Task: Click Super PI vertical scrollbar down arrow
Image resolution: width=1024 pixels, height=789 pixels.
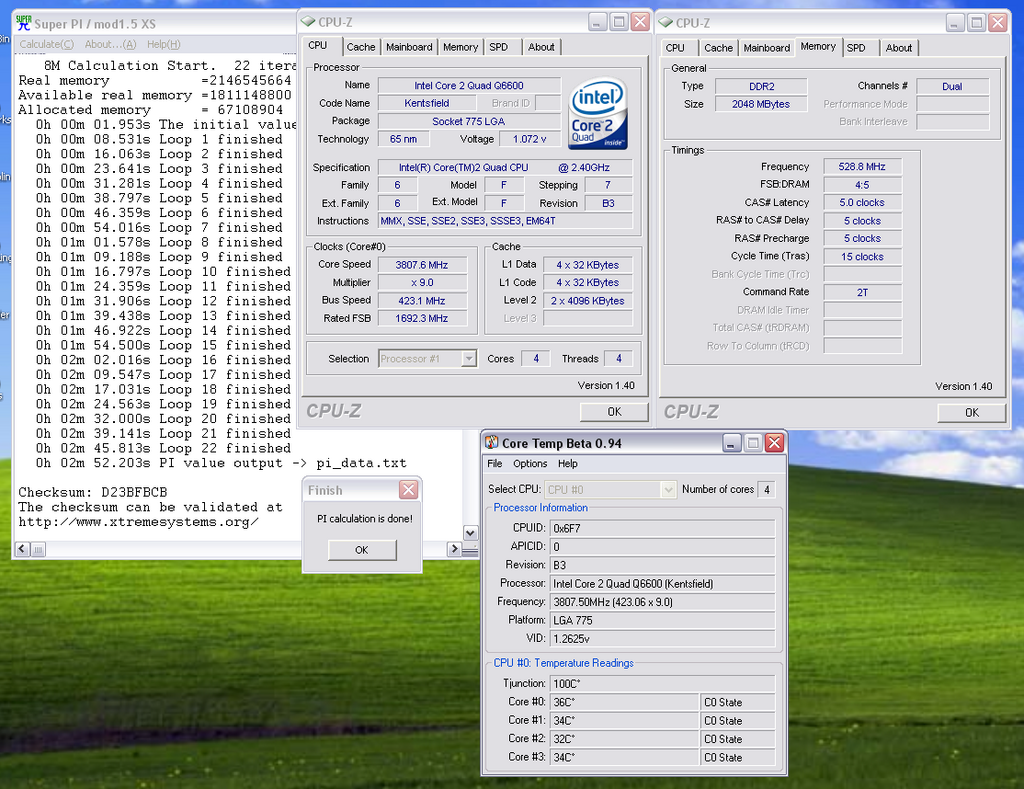Action: coord(470,533)
